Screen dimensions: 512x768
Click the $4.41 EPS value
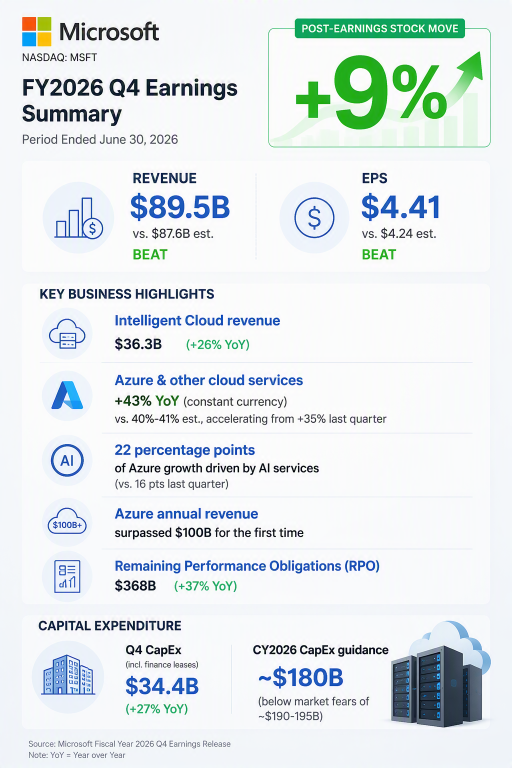click(x=401, y=207)
